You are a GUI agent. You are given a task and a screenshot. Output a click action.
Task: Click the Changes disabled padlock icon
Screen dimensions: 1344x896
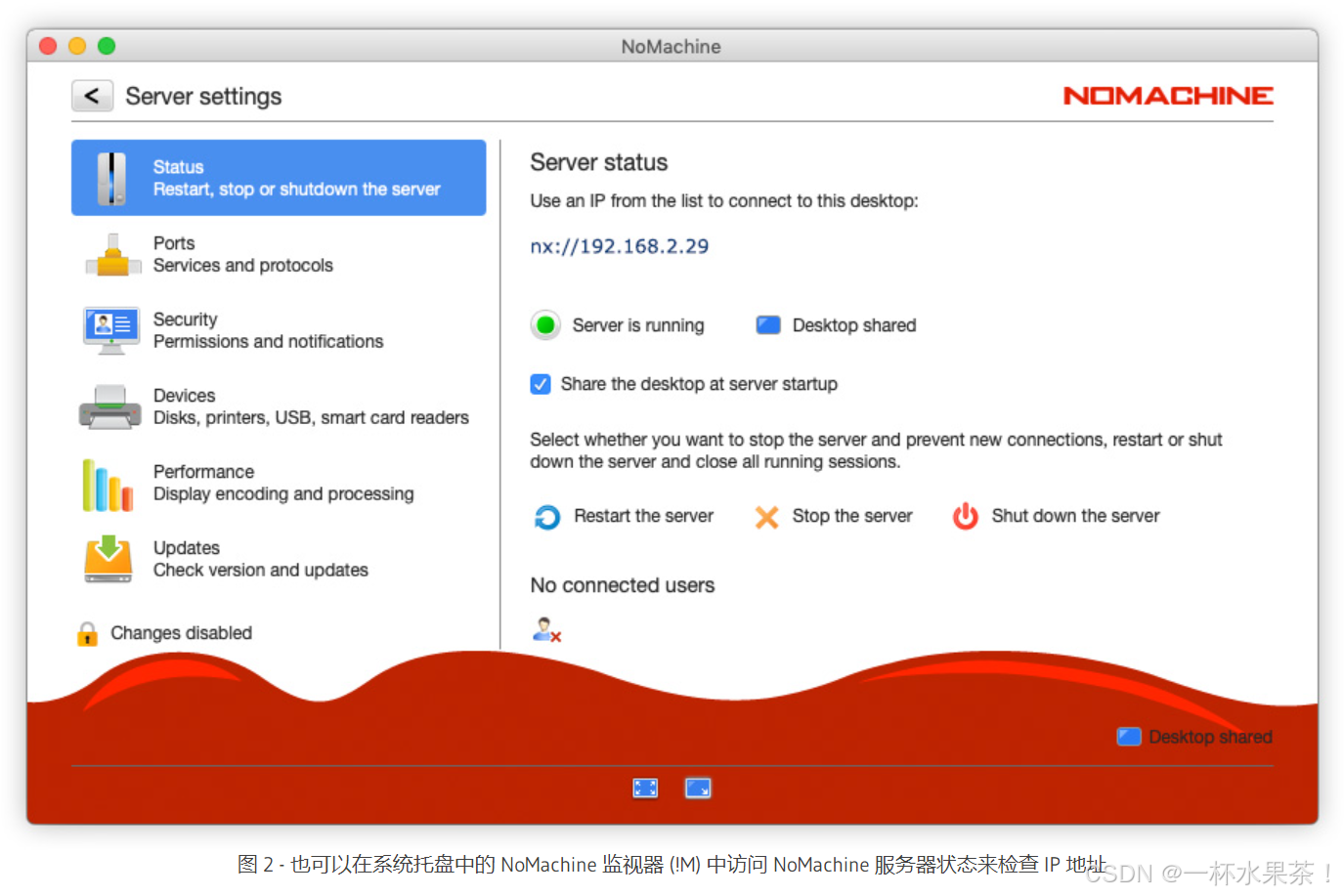pyautogui.click(x=87, y=634)
